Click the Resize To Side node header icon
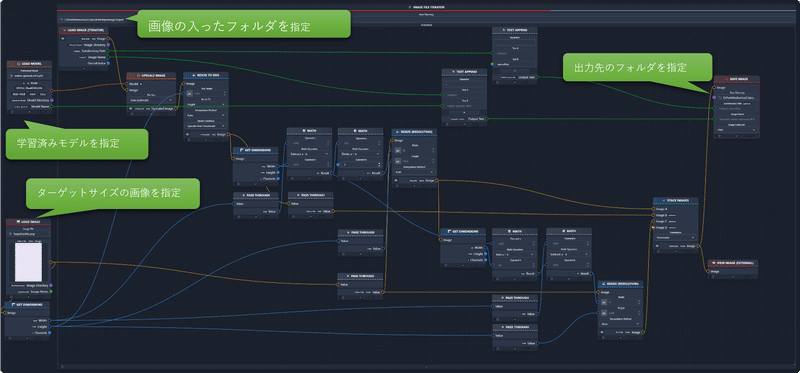 coord(194,75)
